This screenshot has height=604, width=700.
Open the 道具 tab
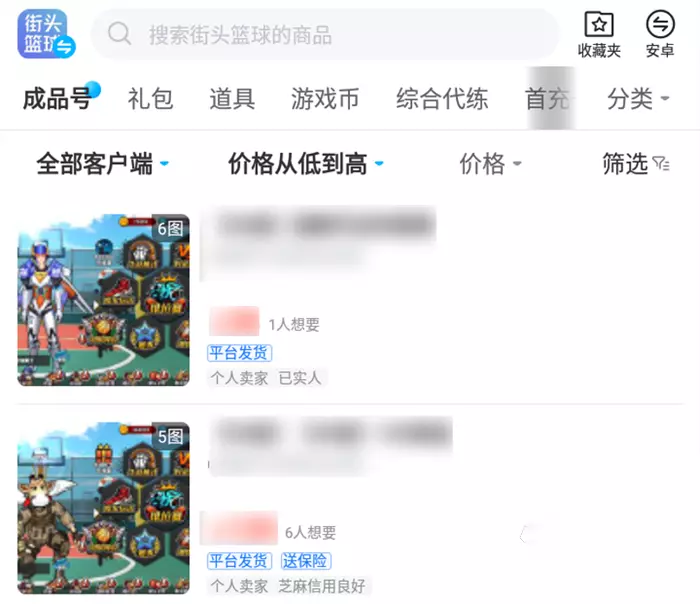(232, 99)
